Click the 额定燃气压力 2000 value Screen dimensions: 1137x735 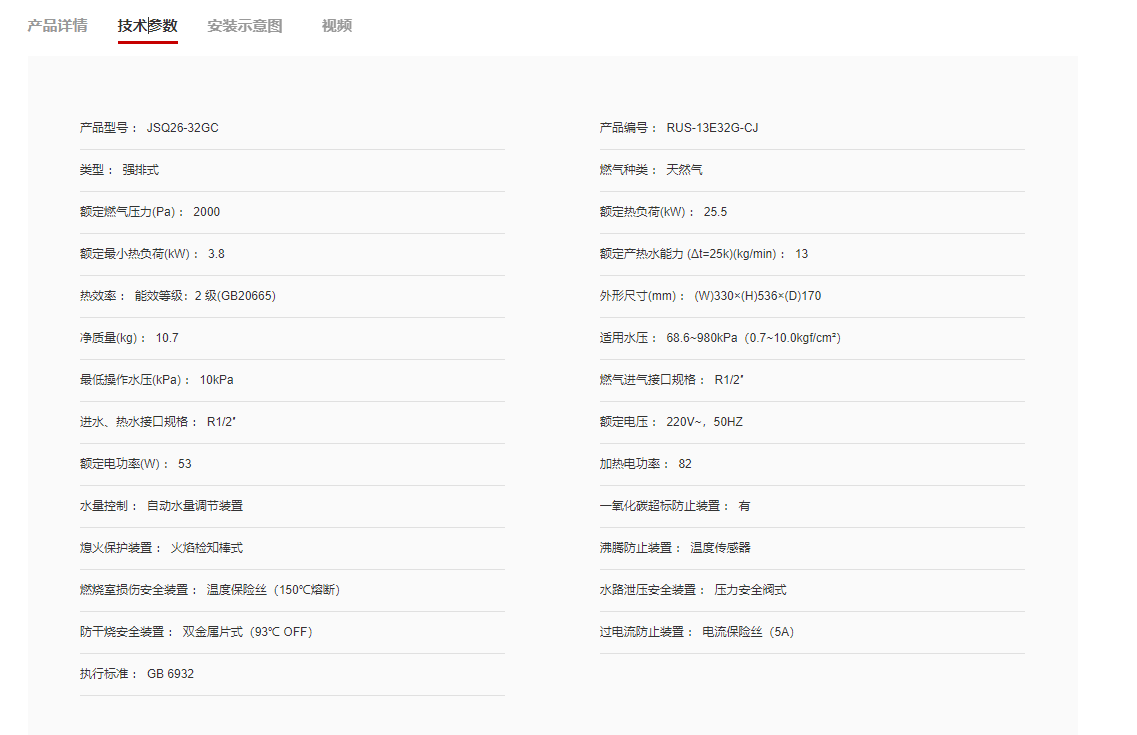(207, 212)
